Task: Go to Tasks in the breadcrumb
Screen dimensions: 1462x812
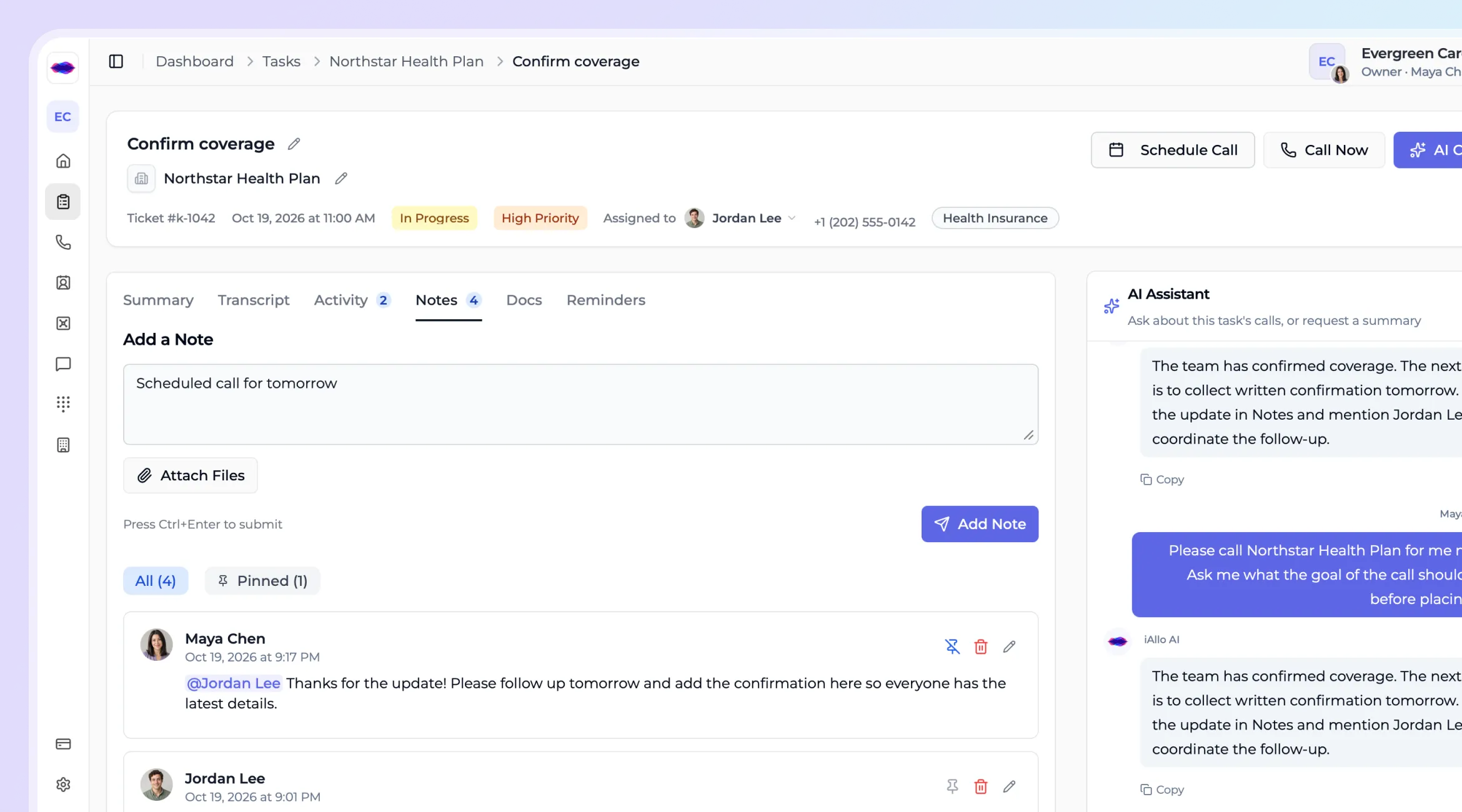Action: (x=281, y=61)
